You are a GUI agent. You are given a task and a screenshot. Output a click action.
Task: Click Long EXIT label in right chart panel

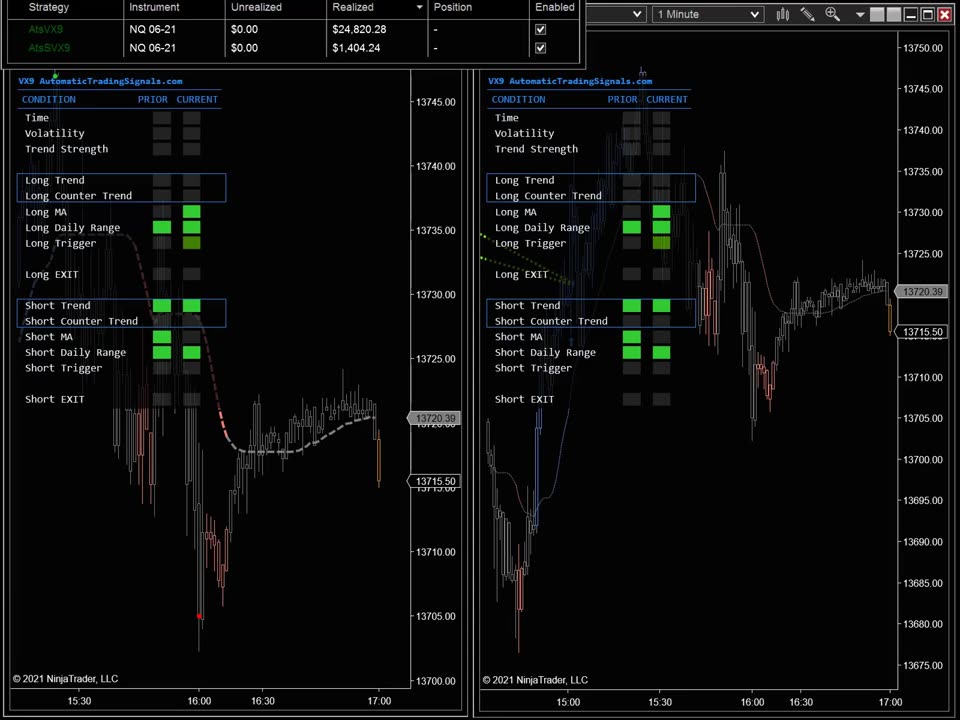[x=521, y=274]
